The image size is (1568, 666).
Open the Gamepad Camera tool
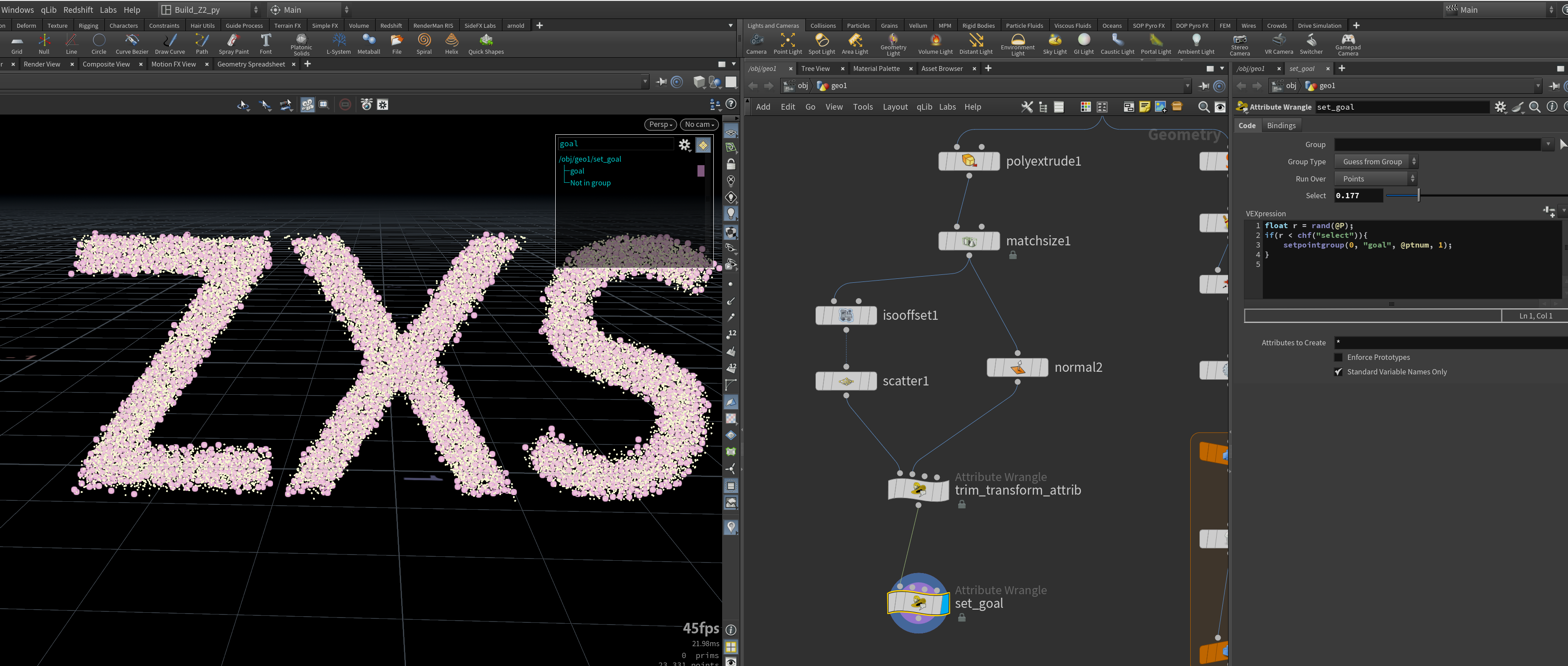(x=1348, y=45)
